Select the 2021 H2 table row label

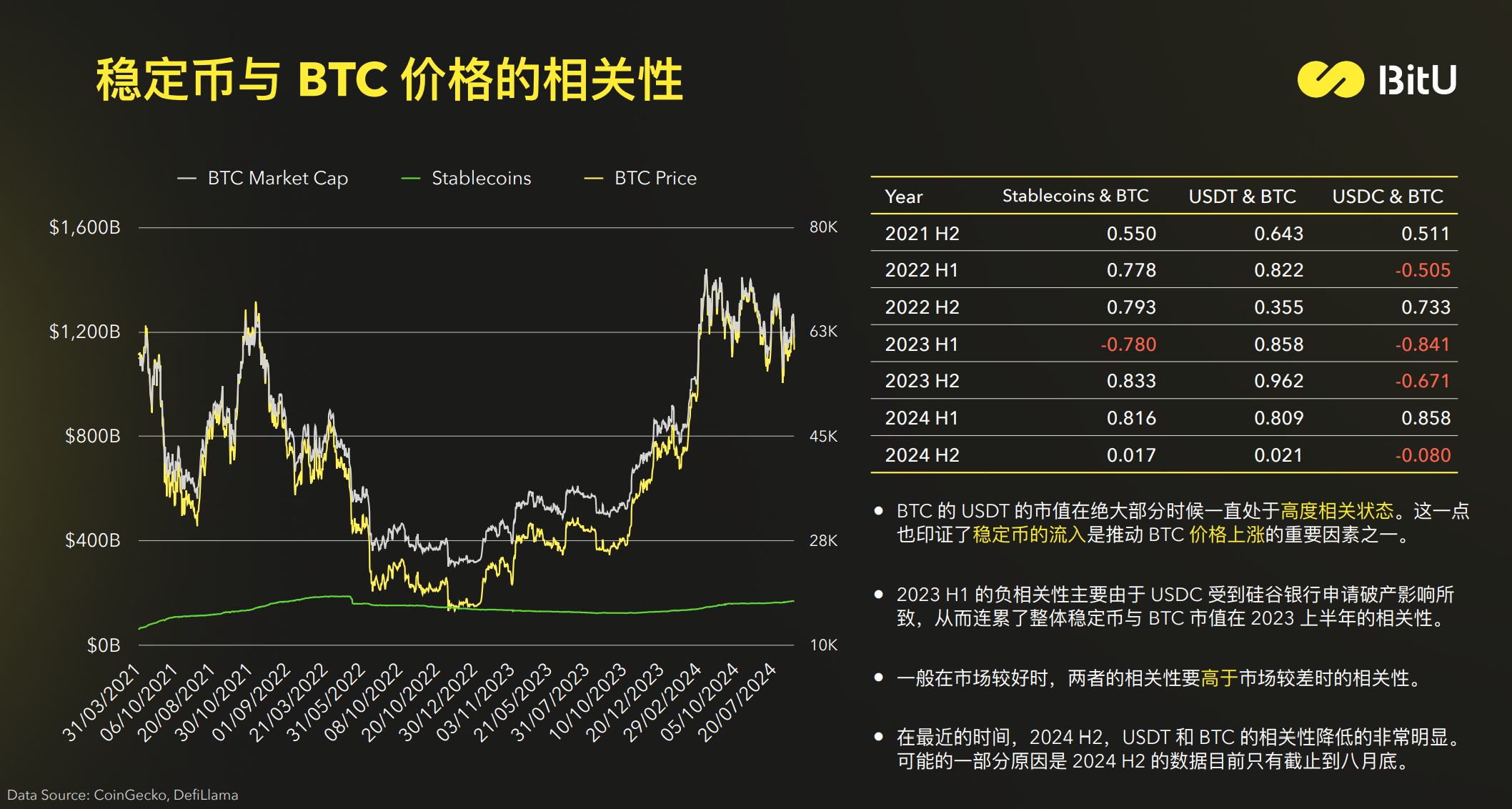922,234
